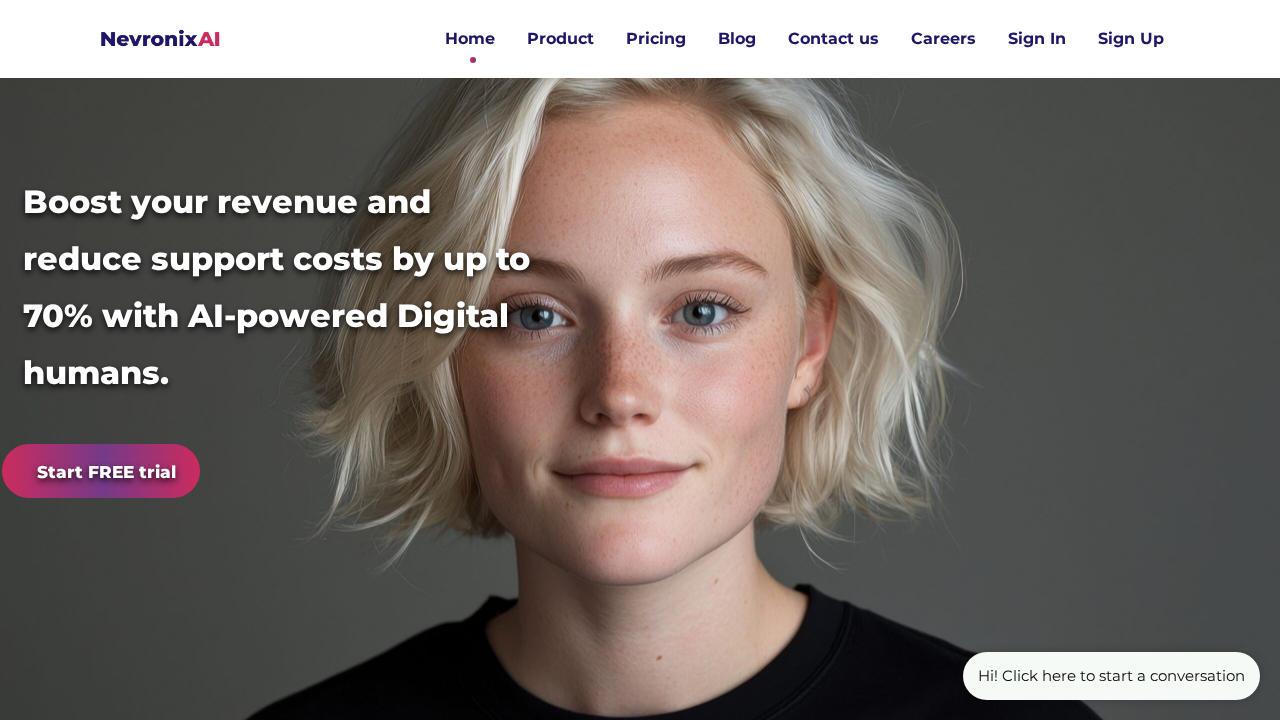Viewport: 1280px width, 720px height.
Task: Click Sign Up in the header
Action: [1131, 39]
